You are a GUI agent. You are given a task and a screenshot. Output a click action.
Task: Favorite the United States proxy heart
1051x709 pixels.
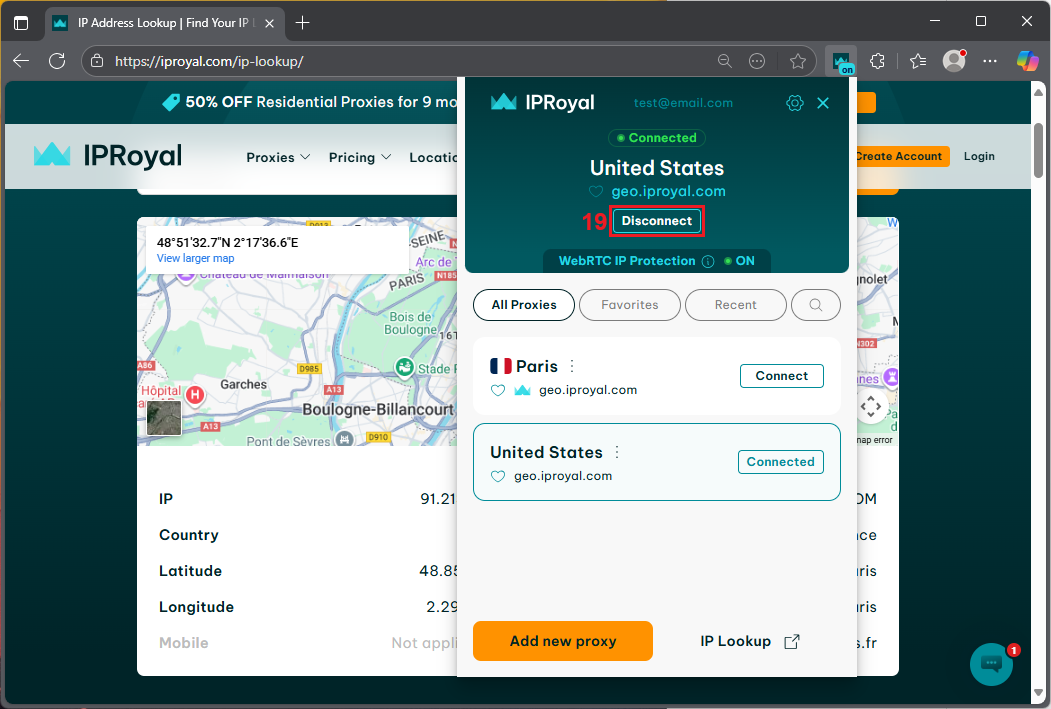click(497, 476)
